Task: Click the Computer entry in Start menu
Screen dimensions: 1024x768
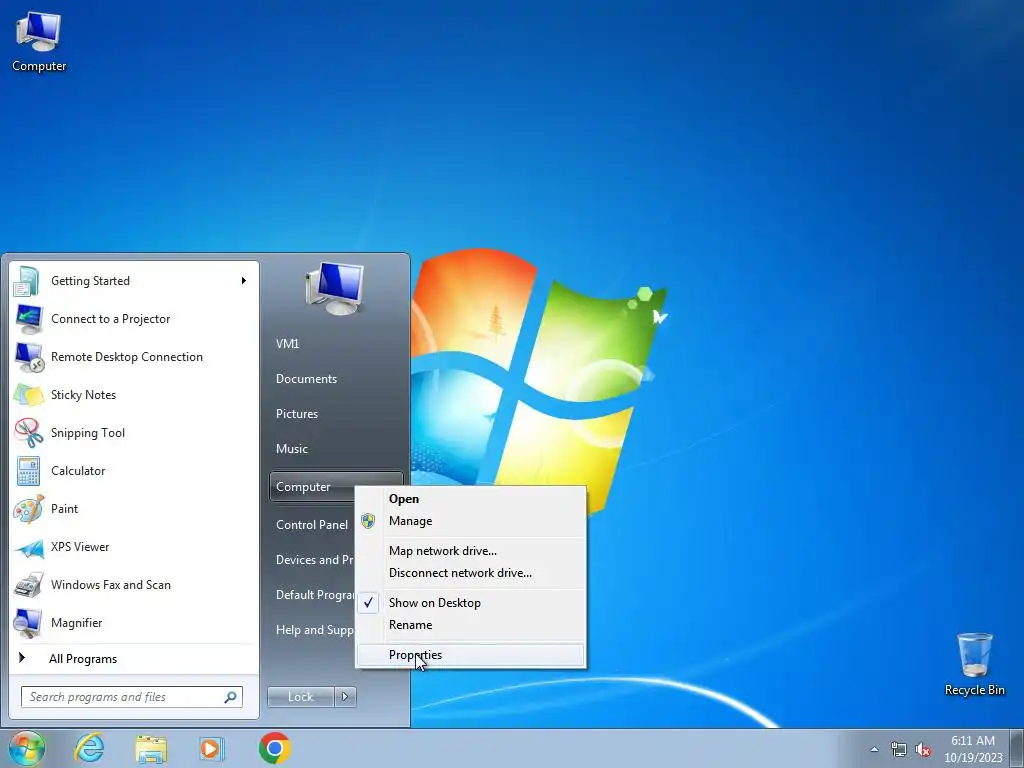Action: pos(312,487)
